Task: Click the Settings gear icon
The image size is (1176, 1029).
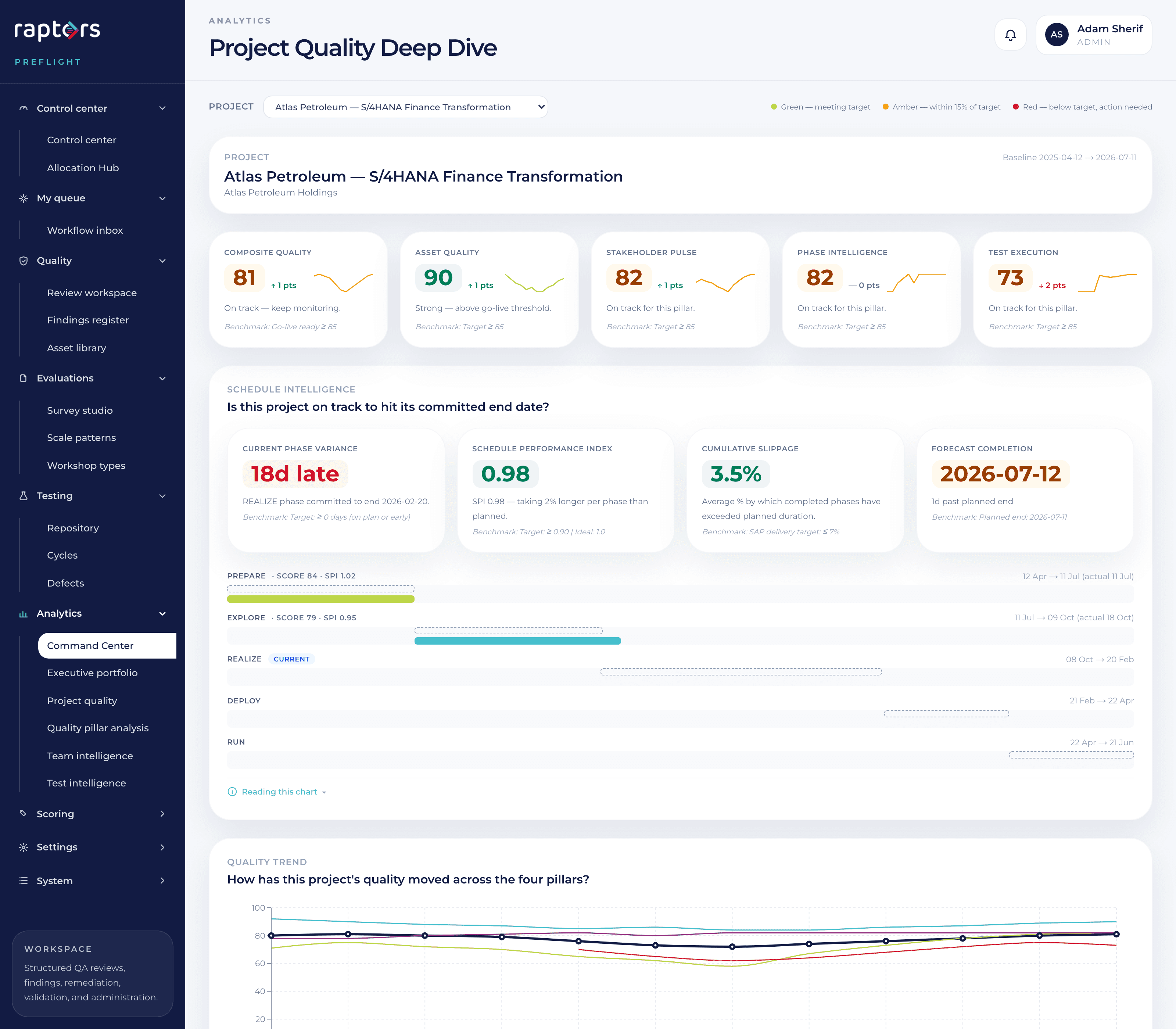Action: (x=24, y=847)
